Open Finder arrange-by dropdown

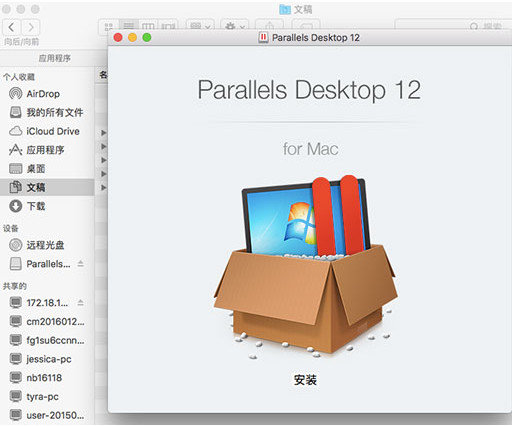(200, 26)
